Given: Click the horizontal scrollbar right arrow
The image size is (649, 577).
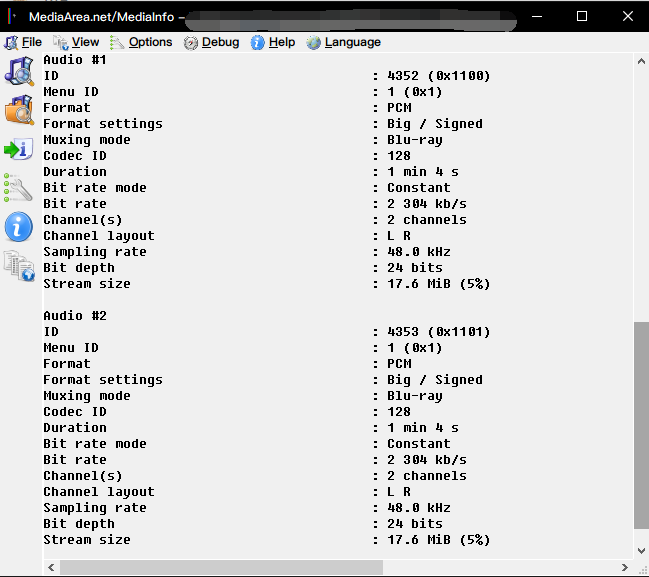Looking at the screenshot, I should click(x=625, y=567).
